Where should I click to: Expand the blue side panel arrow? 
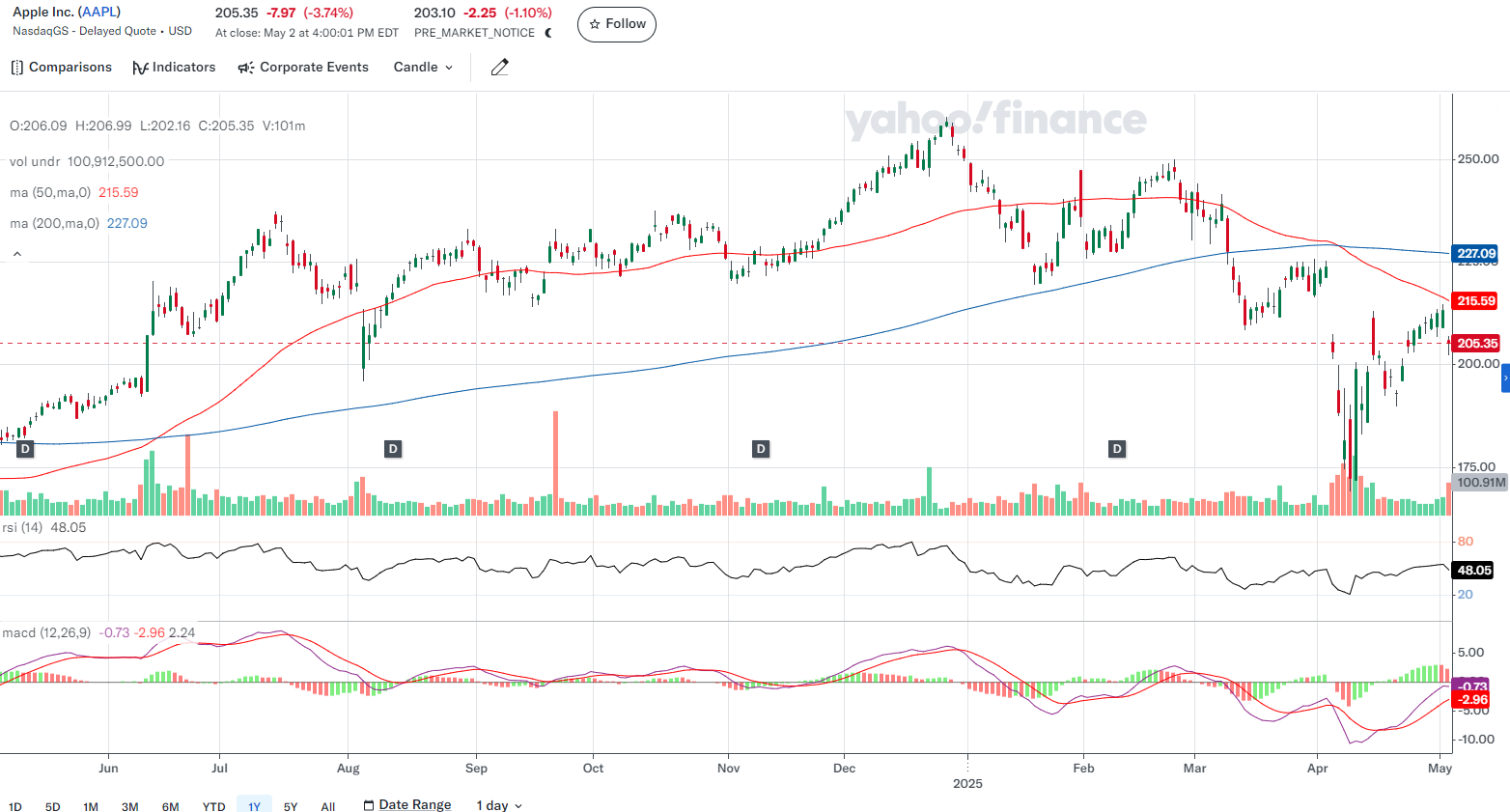1505,378
